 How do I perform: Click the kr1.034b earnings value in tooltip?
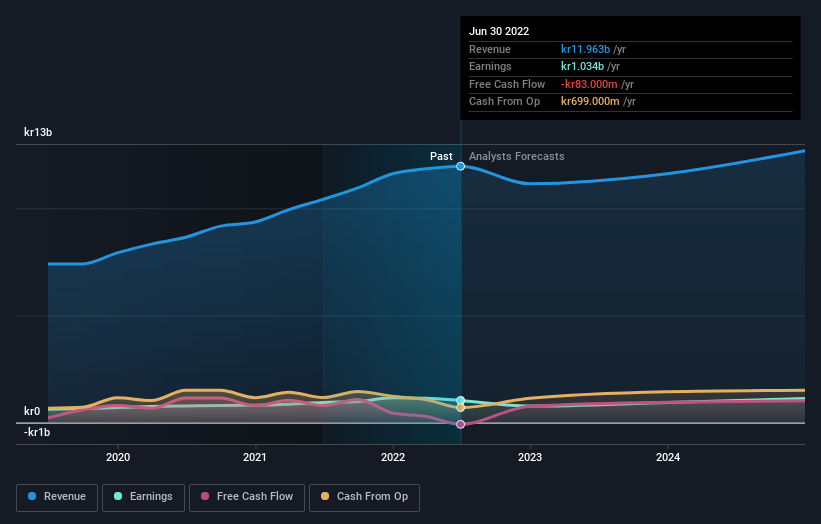(582, 66)
